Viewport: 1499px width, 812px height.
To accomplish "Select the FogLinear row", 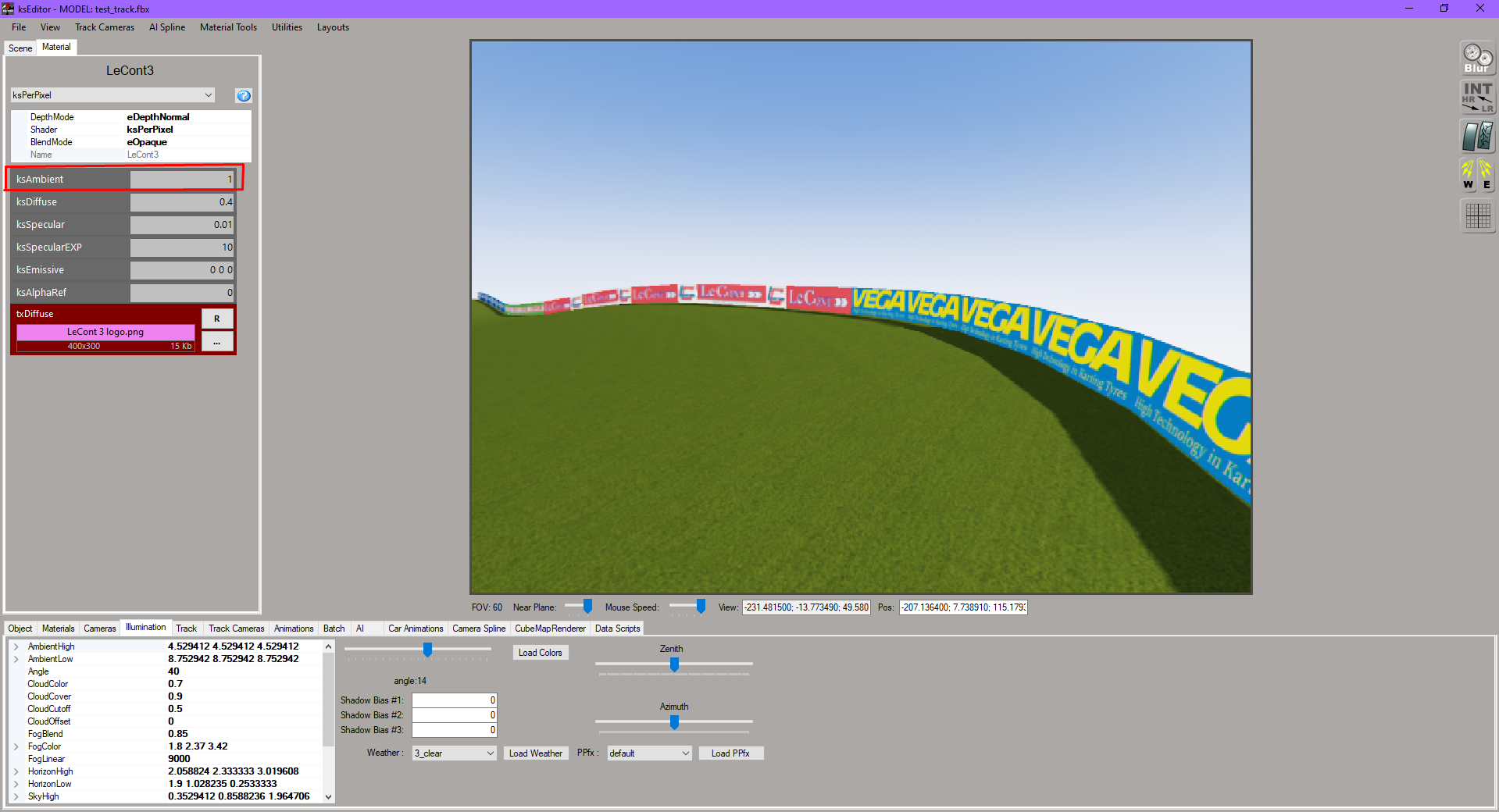I will tap(166, 759).
